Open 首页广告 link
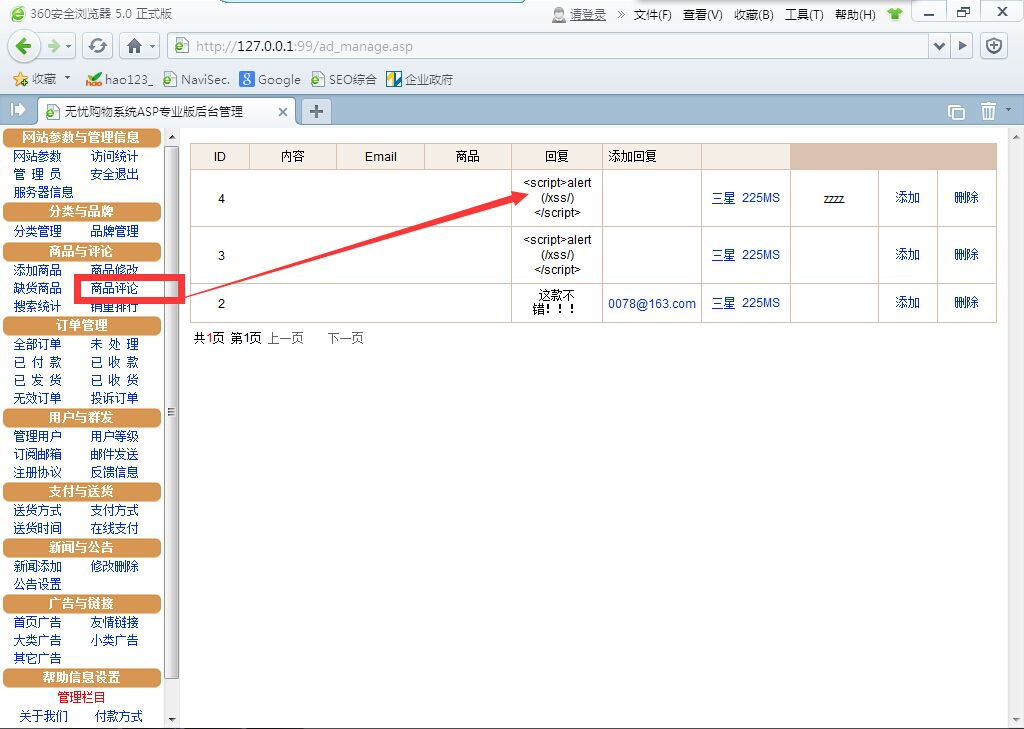1024x729 pixels. 37,622
